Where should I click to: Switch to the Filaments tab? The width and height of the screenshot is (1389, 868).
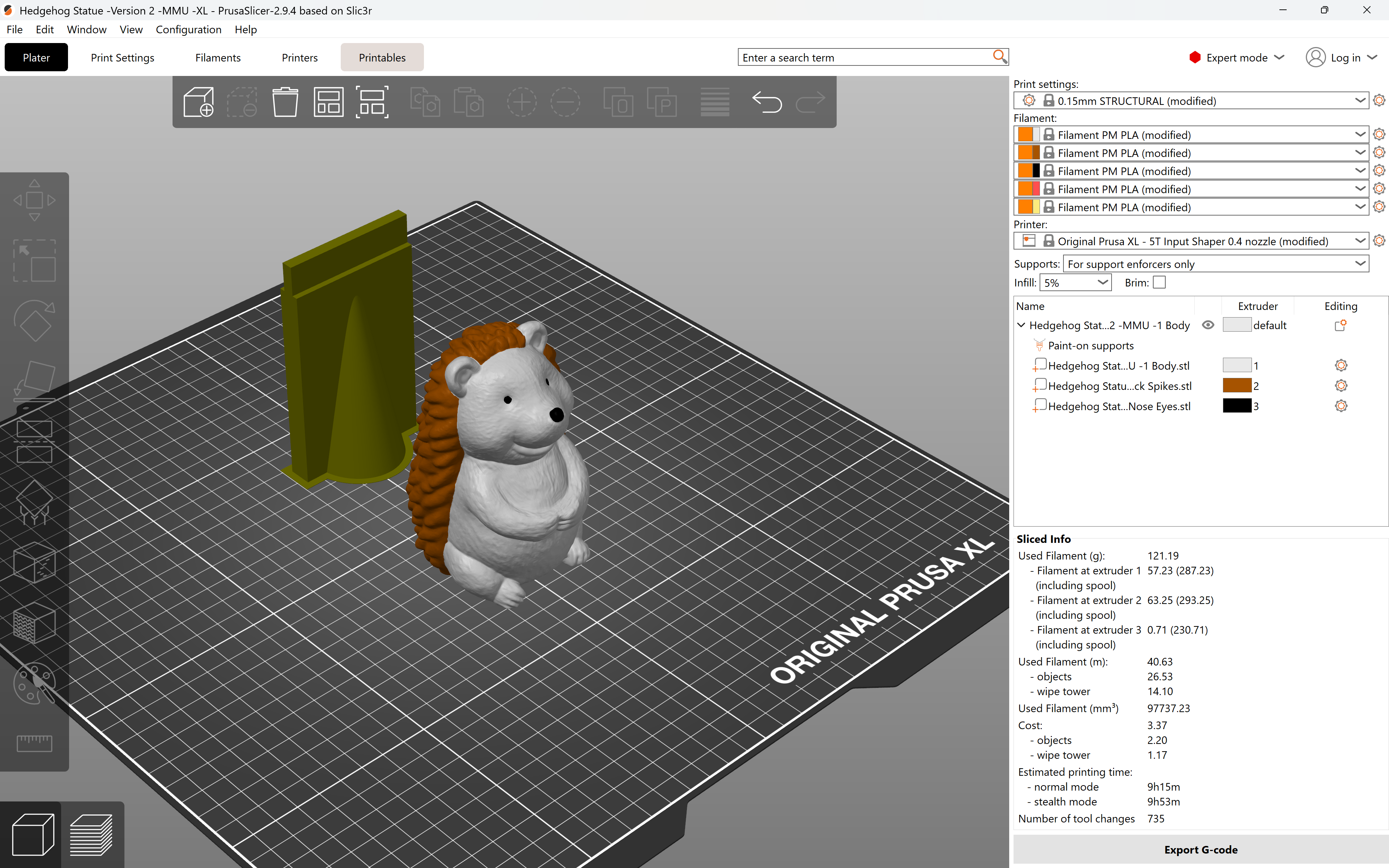pos(218,58)
